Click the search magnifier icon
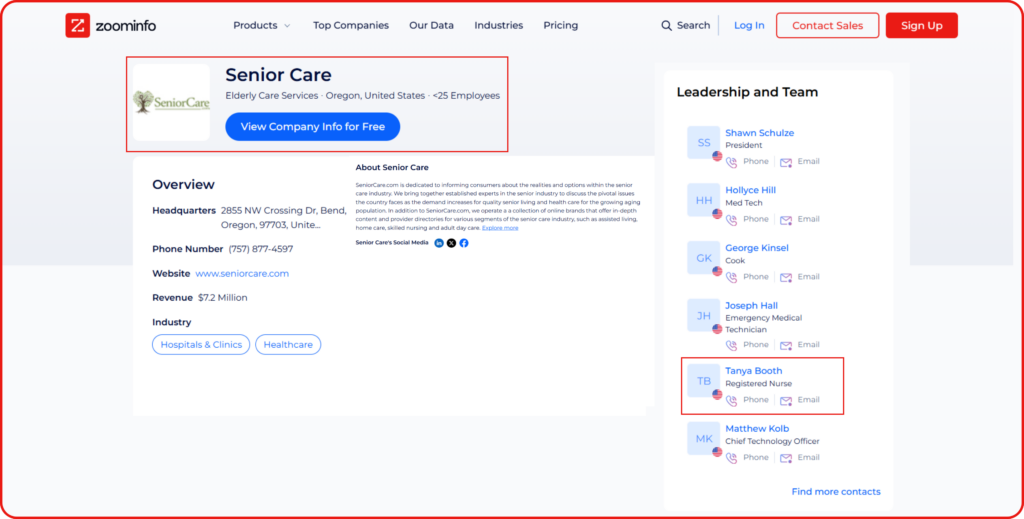This screenshot has height=519, width=1024. tap(666, 25)
